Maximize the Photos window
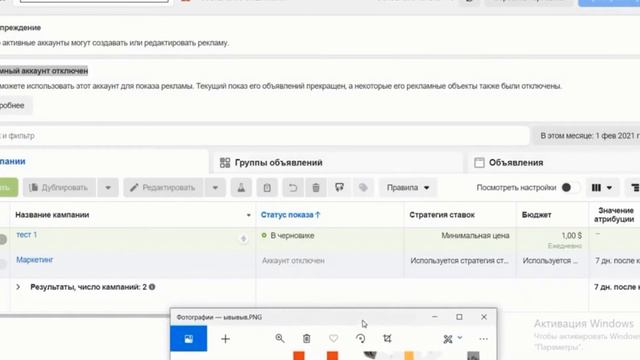Screen dimensions: 640x360 coord(459,317)
